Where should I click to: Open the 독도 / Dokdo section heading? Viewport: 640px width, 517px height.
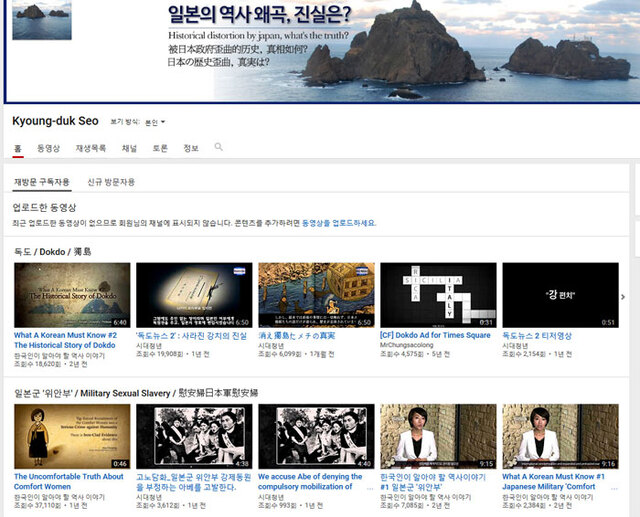[x=53, y=252]
